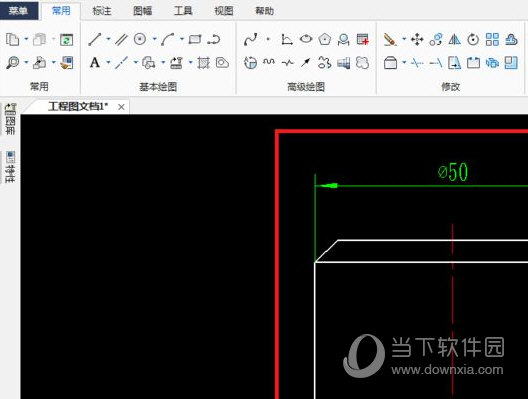The width and height of the screenshot is (528, 399).
Task: Select the Move tool
Action: (x=417, y=39)
